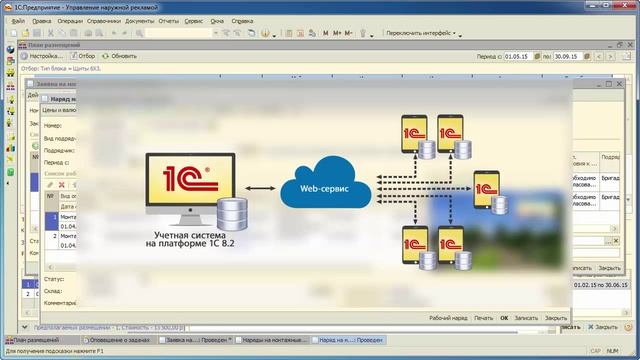The width and height of the screenshot is (640, 360).
Task: Click the M memory button
Action: pos(325,33)
